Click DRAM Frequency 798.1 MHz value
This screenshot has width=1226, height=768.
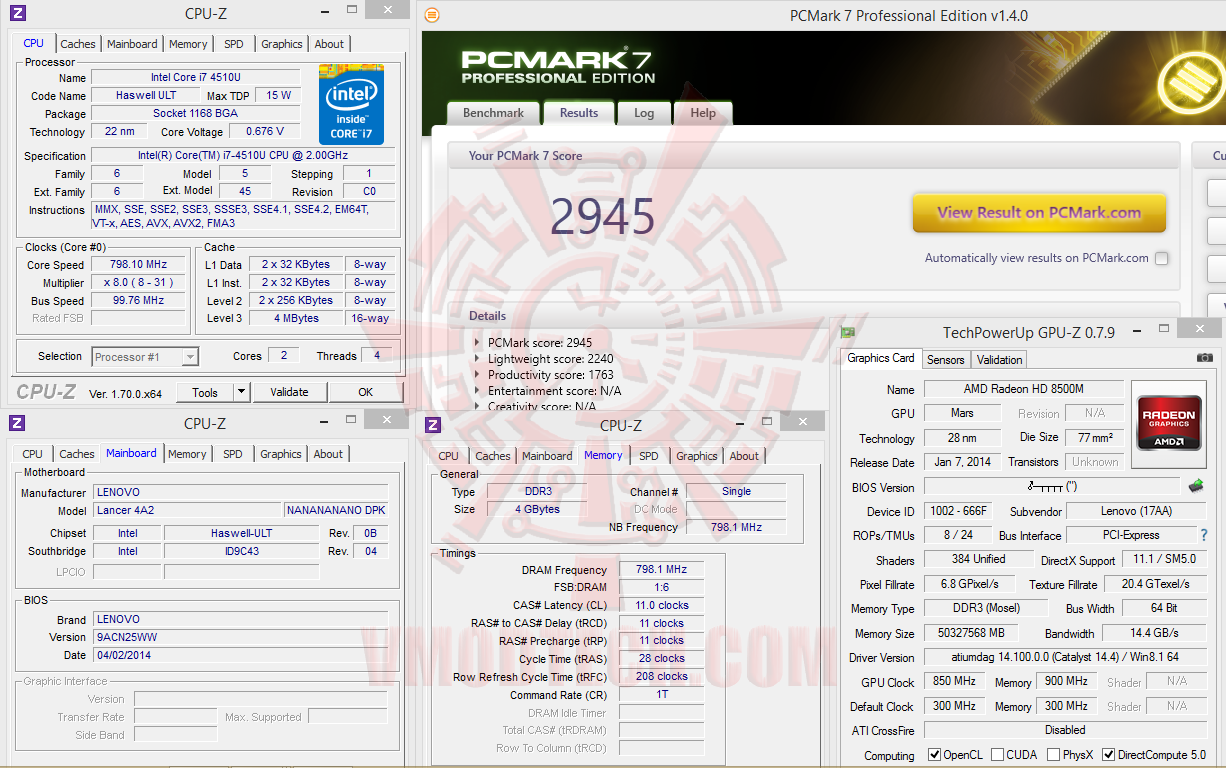point(662,569)
